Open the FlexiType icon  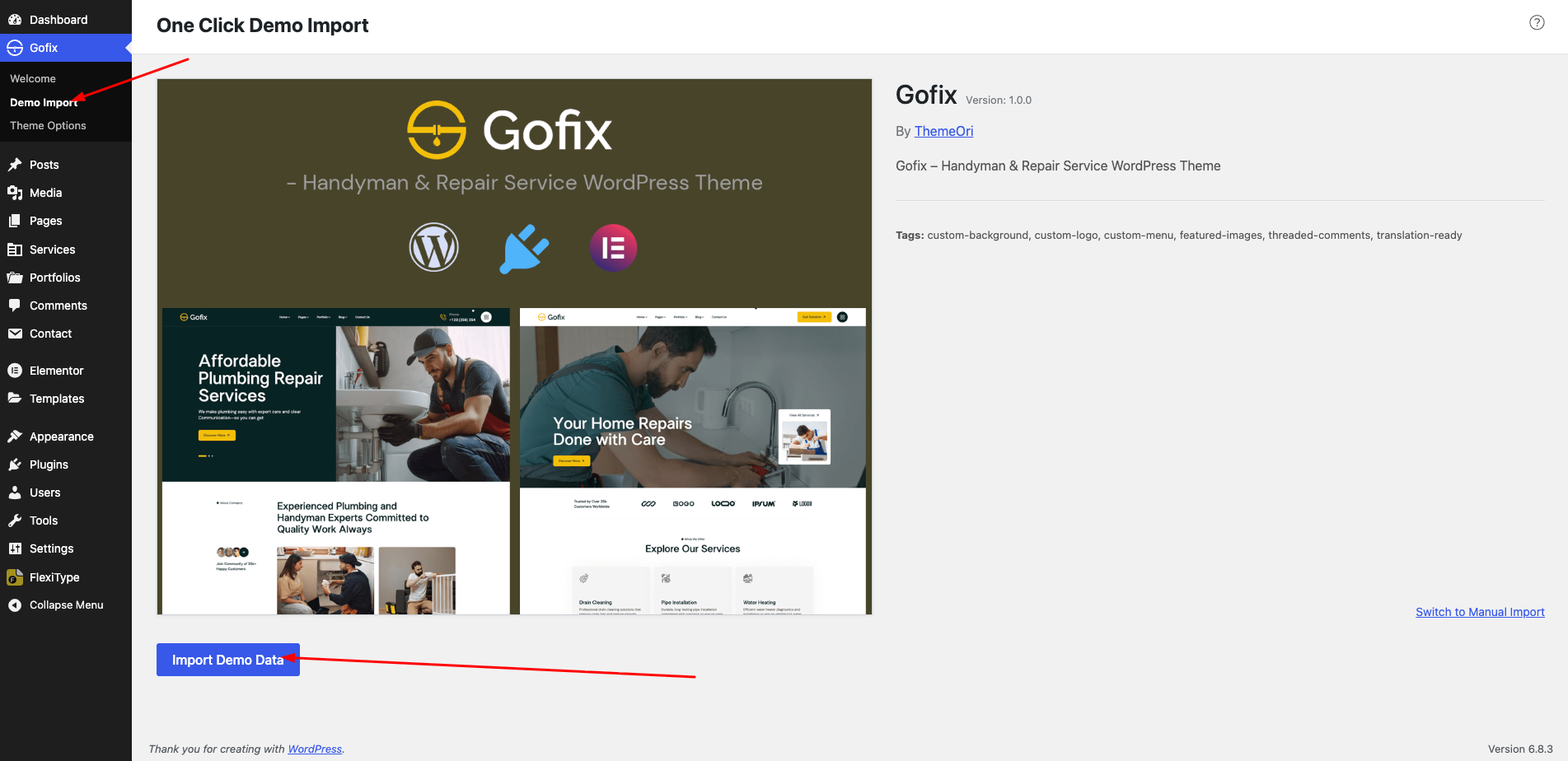(15, 577)
